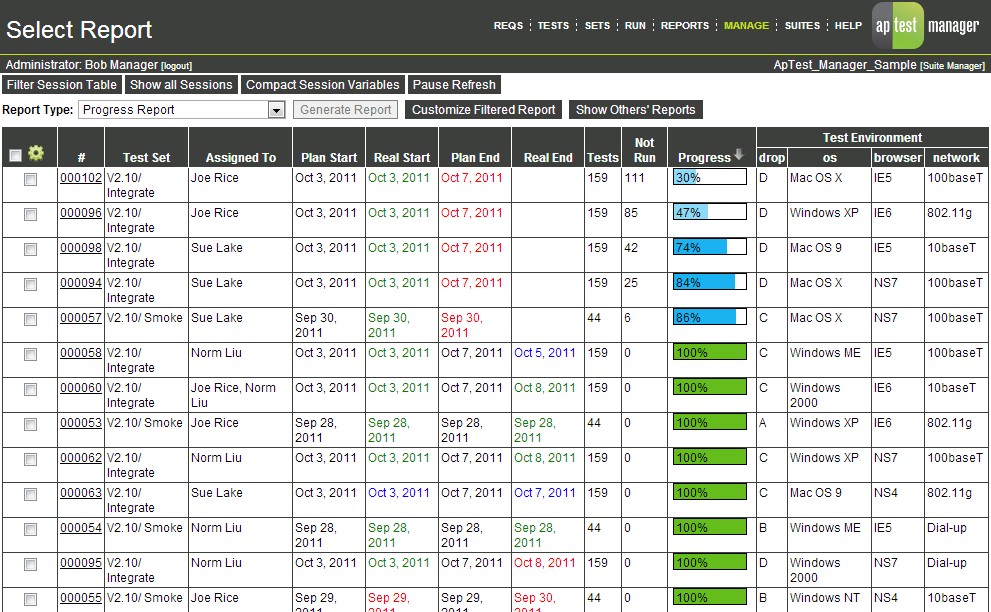Open session link 000054
The height and width of the screenshot is (612, 991).
81,528
